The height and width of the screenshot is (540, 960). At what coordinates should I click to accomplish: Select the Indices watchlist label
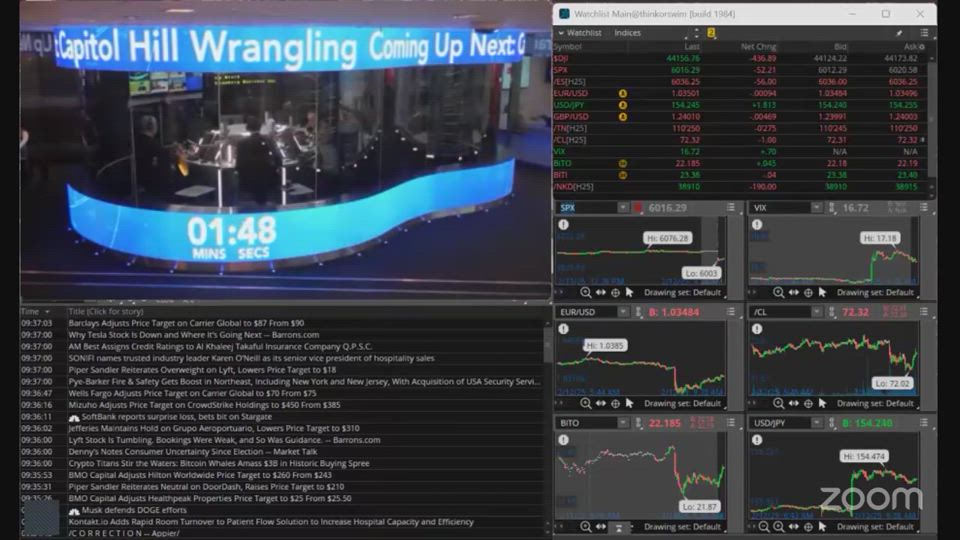coord(628,33)
